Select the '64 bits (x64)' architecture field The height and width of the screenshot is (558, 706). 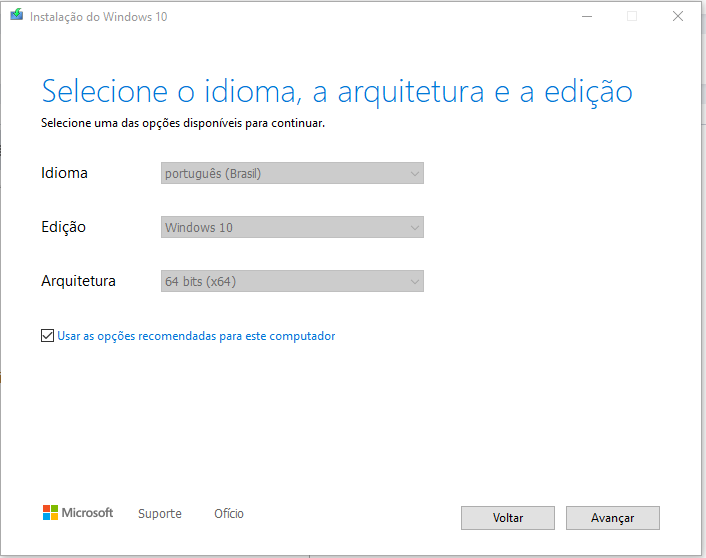[292, 281]
